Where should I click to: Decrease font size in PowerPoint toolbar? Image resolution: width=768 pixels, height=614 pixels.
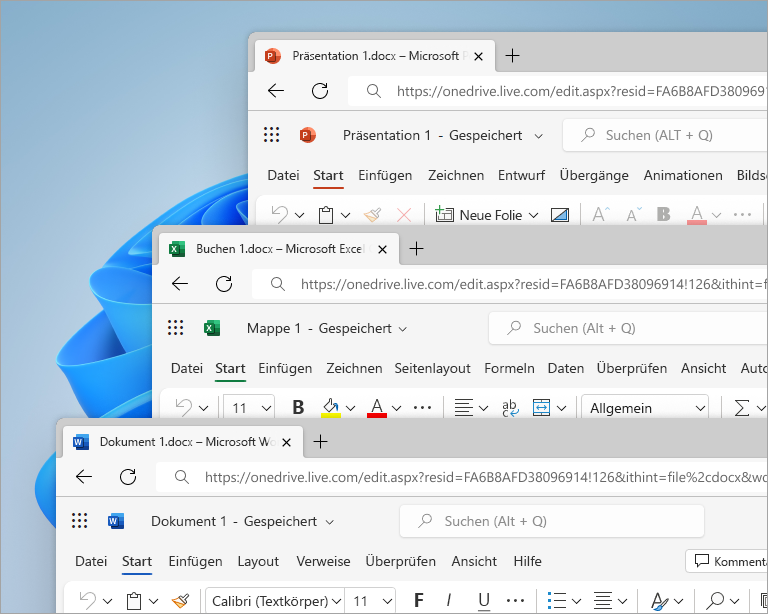(x=634, y=214)
